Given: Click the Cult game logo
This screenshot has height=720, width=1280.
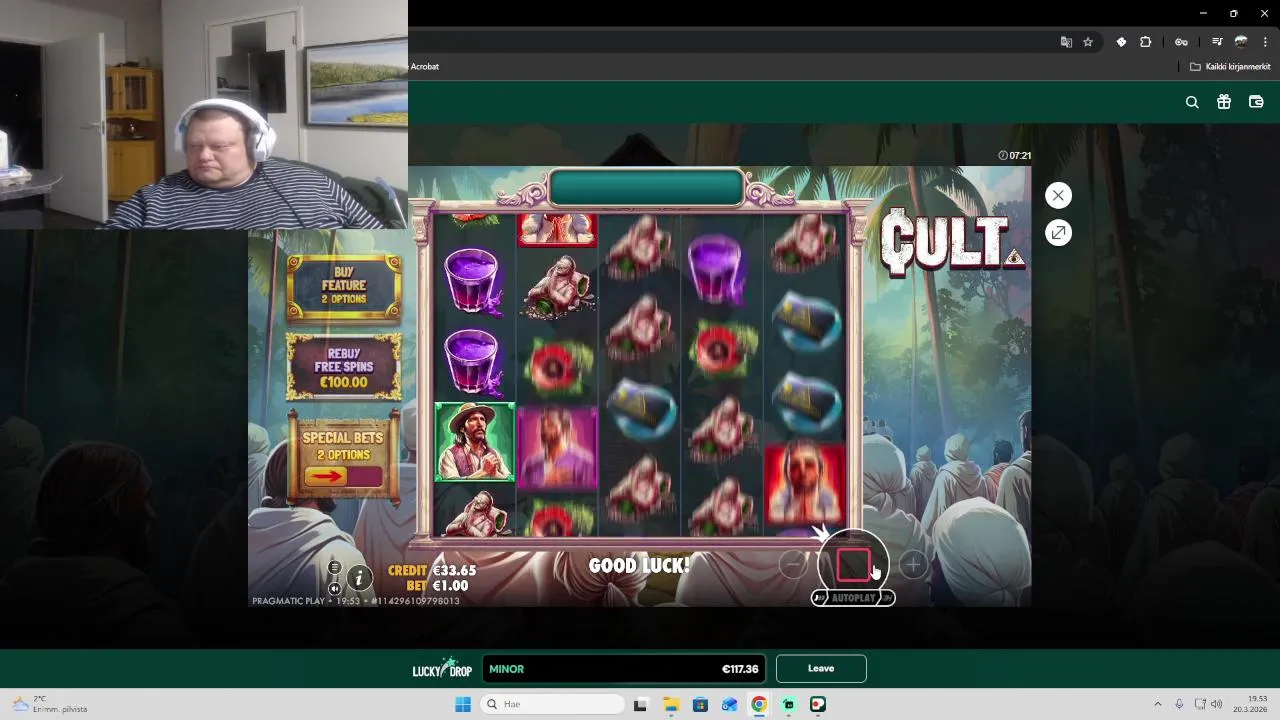Looking at the screenshot, I should coord(951,242).
